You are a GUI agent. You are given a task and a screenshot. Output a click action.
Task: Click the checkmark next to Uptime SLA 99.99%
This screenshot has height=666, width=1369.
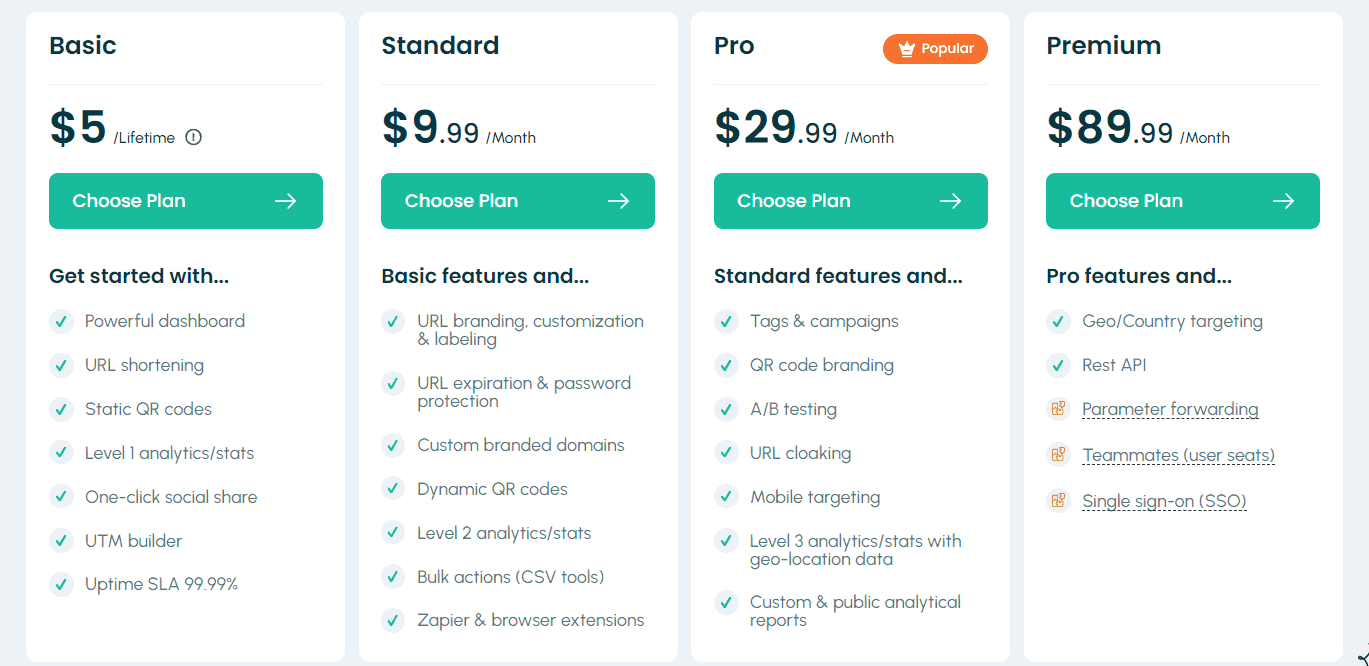tap(61, 584)
